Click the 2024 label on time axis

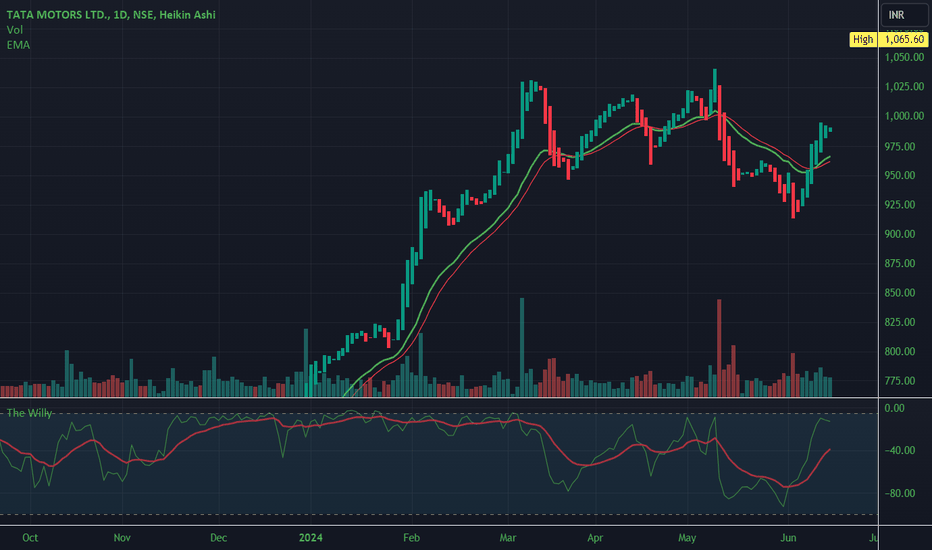point(310,538)
